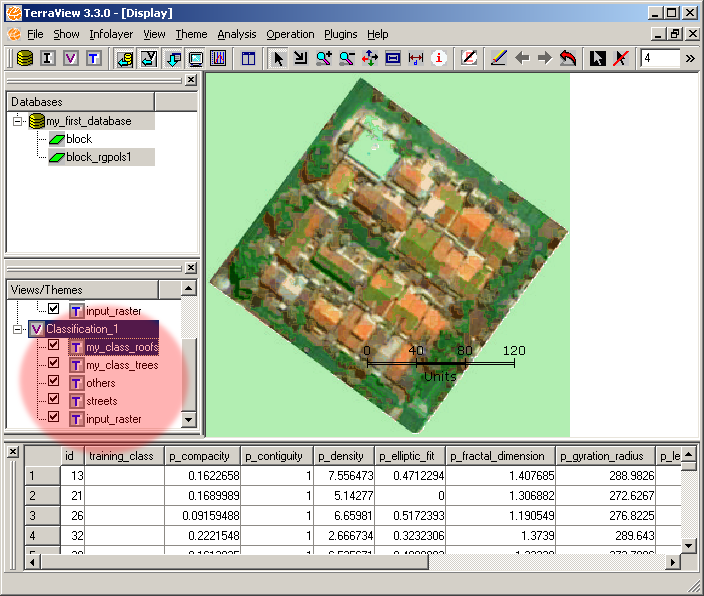Open the Analysis menu
This screenshot has width=704, height=596.
(x=237, y=34)
